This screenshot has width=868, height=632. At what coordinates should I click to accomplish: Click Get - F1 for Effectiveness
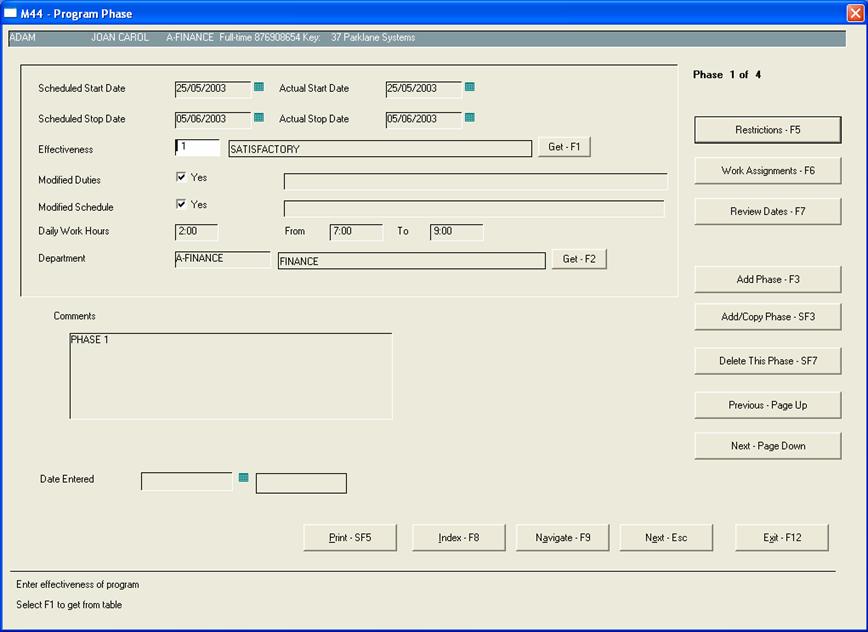tap(564, 147)
